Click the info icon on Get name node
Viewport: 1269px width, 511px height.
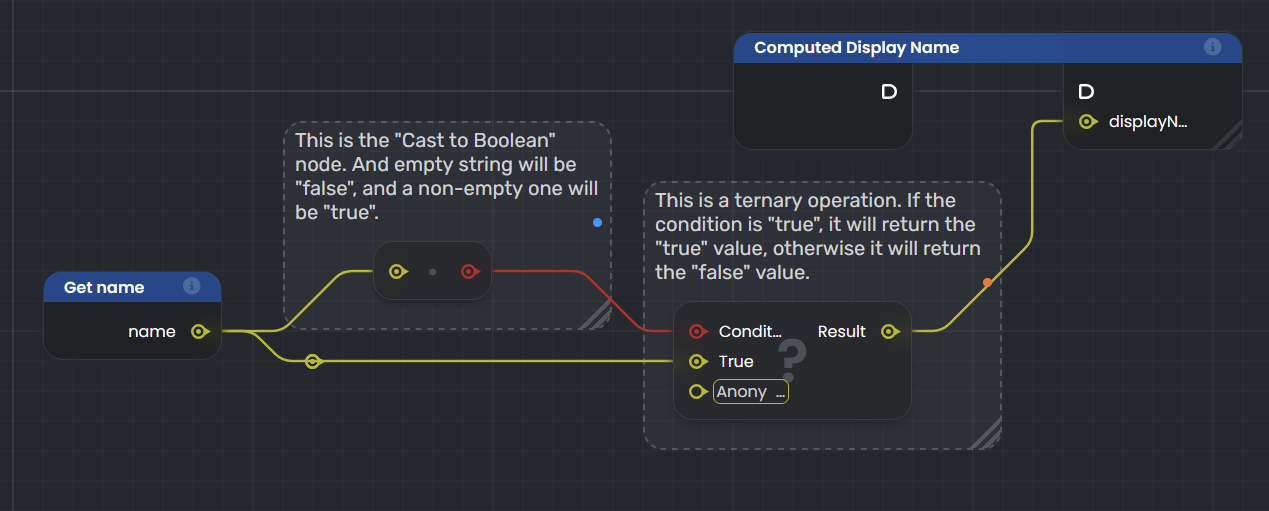192,287
